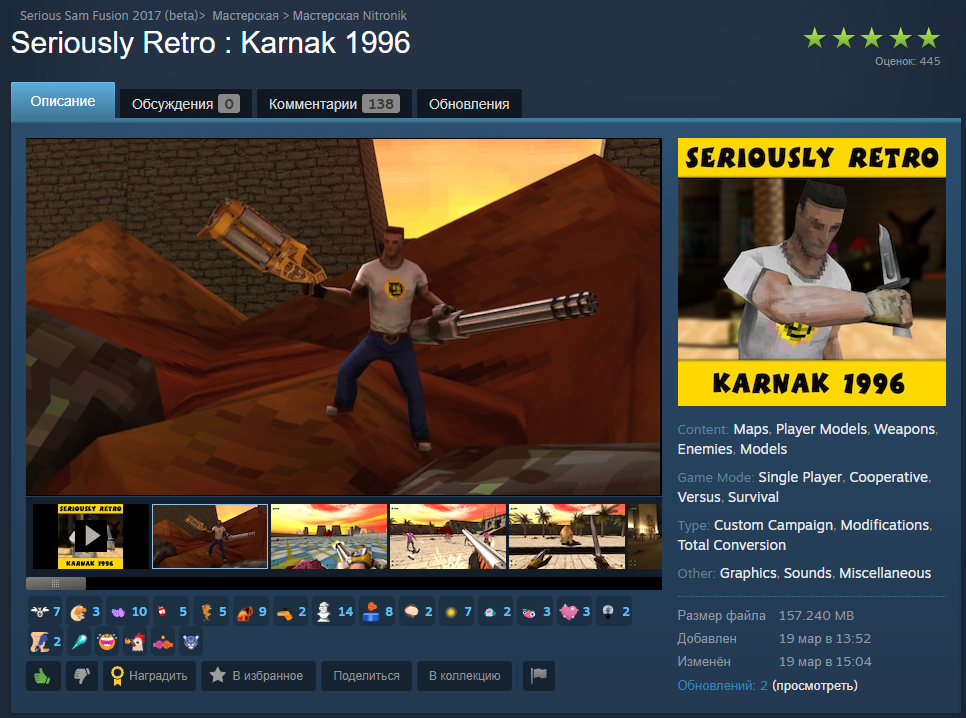Select the shotgun gameplay screenshot thumbnail

pyautogui.click(x=448, y=536)
